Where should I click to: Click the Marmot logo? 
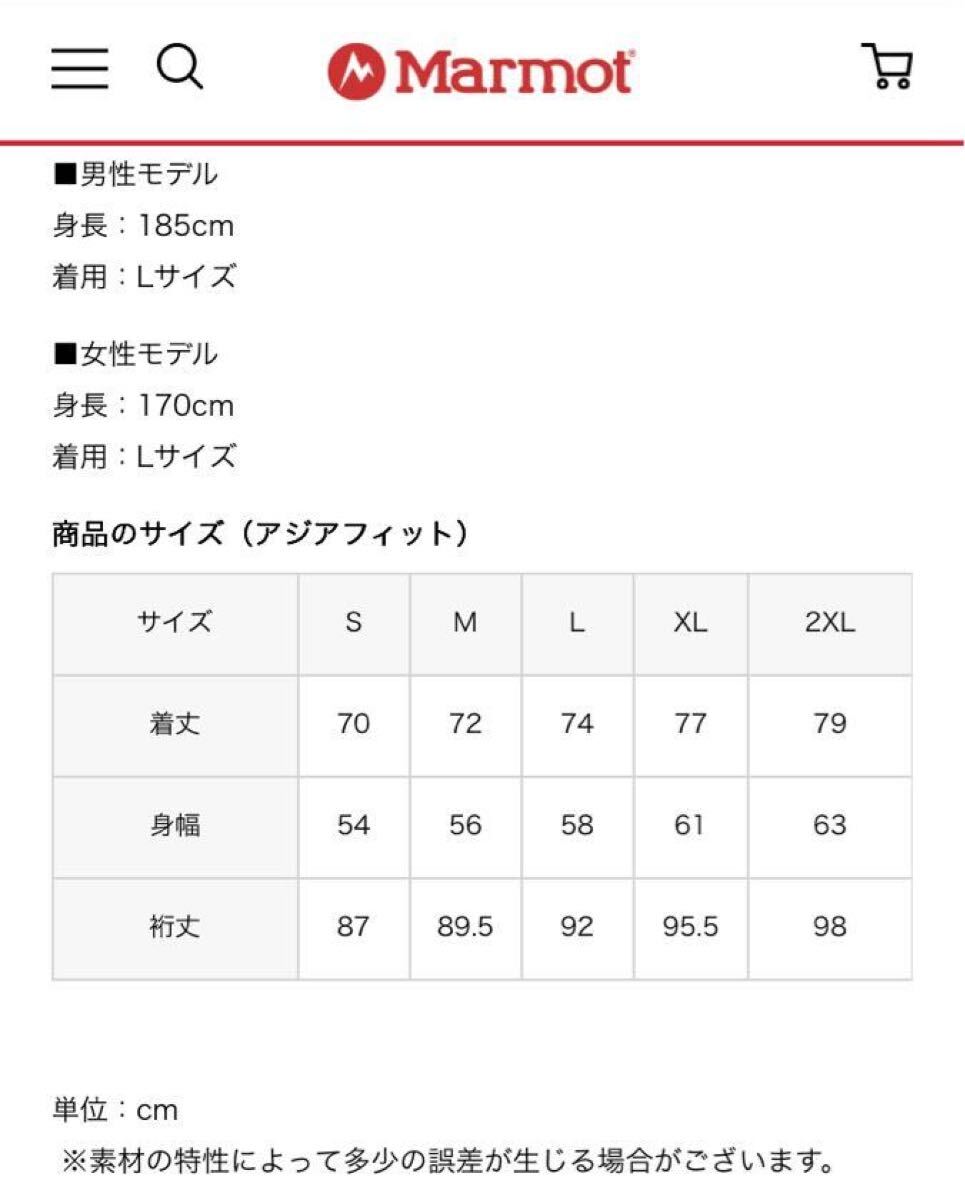(x=481, y=71)
